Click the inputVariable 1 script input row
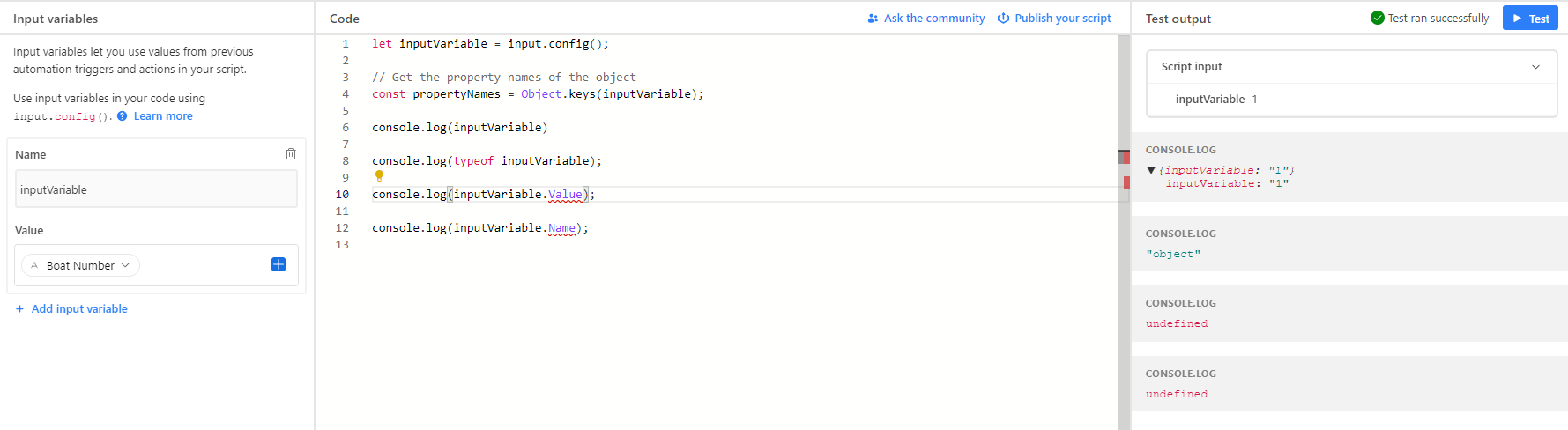Viewport: 1568px width, 430px height. [1351, 100]
